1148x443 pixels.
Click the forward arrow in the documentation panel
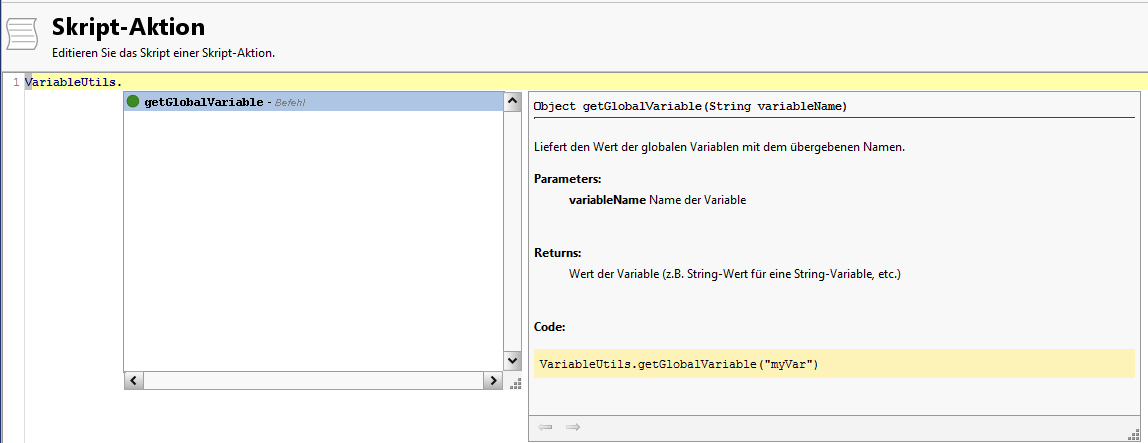coord(573,427)
